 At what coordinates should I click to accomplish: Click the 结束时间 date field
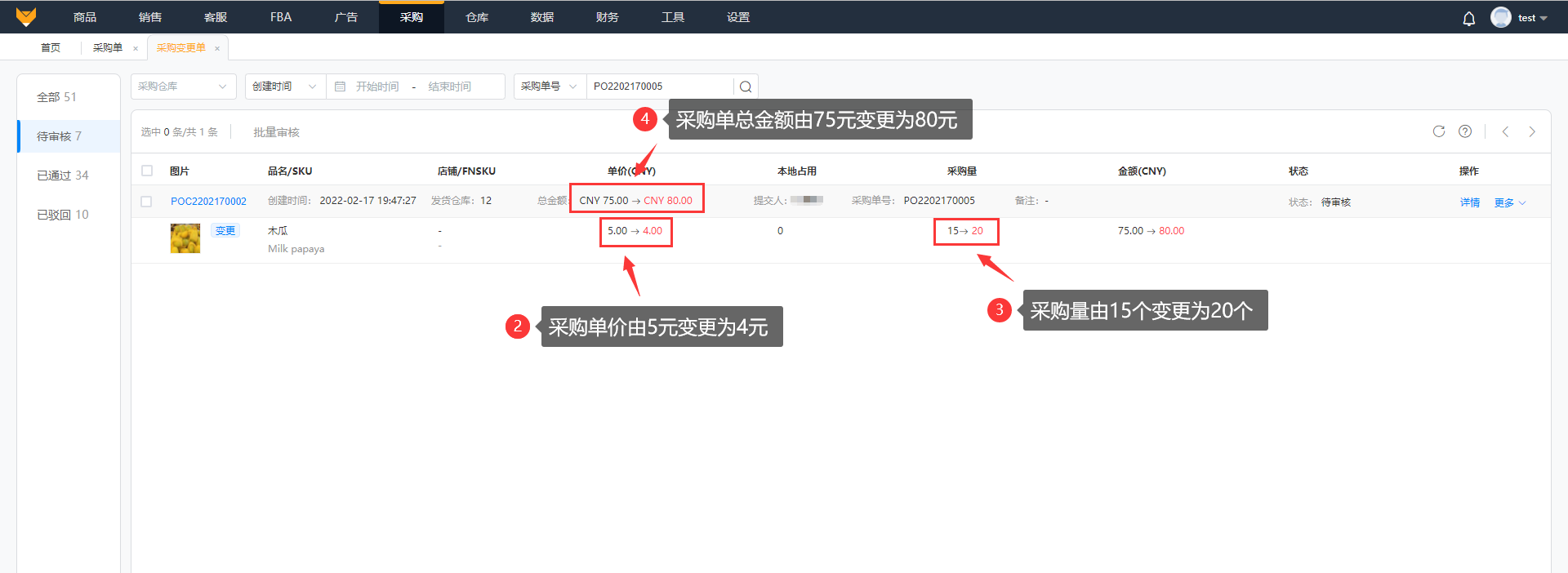[x=450, y=87]
